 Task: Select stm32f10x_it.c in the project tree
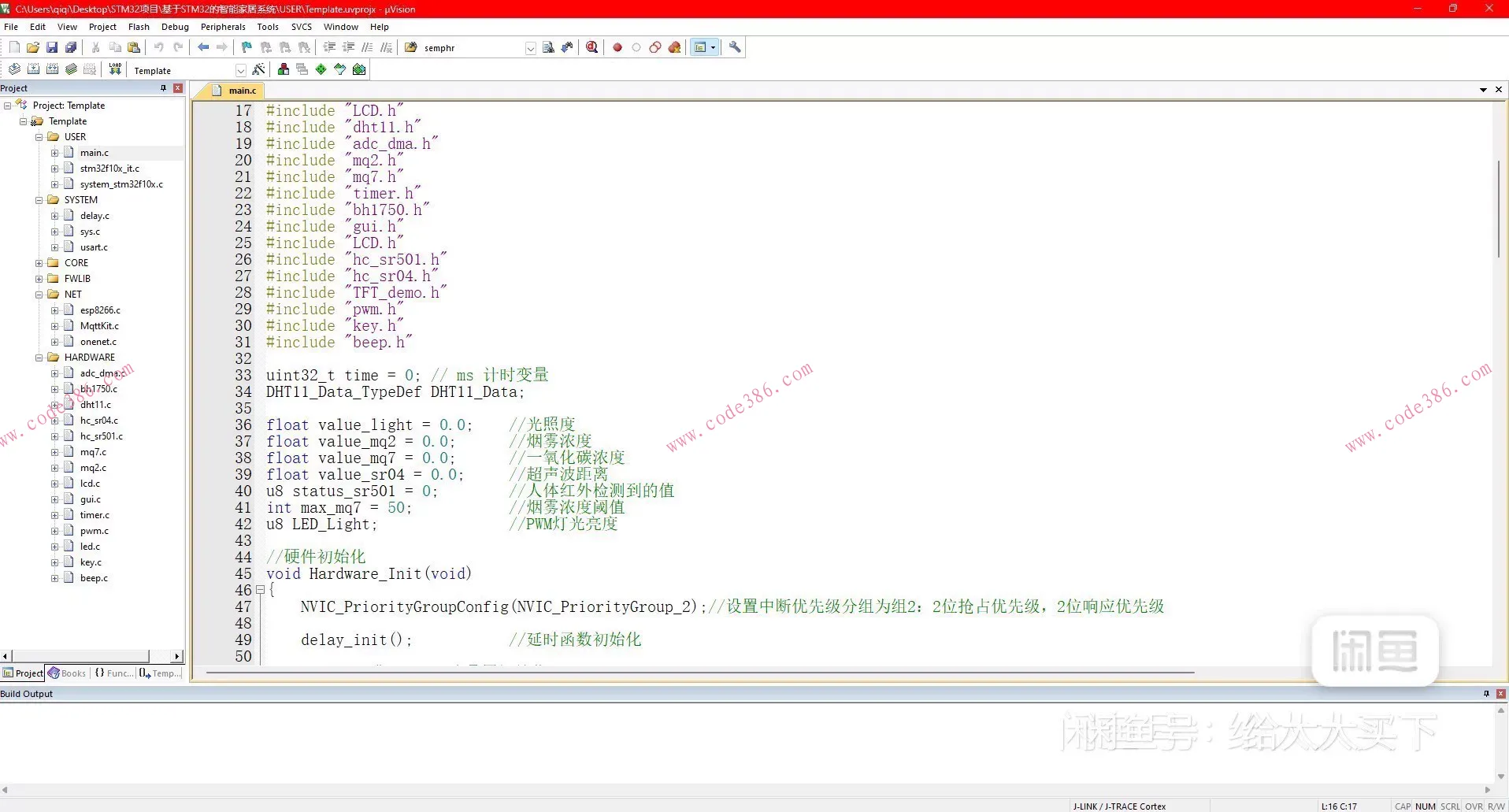pos(109,169)
